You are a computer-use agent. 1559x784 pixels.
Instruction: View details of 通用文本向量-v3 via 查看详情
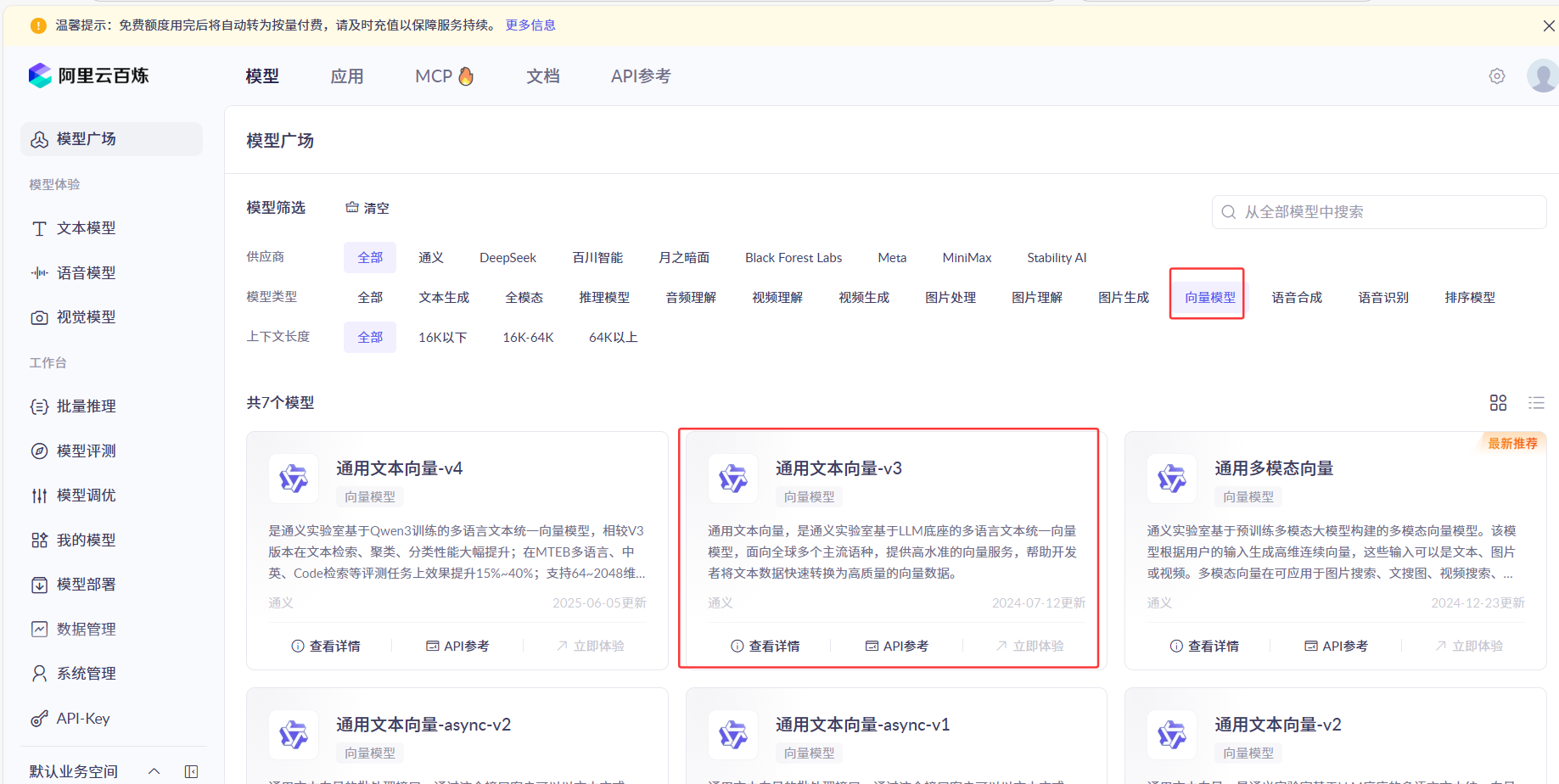coord(765,647)
